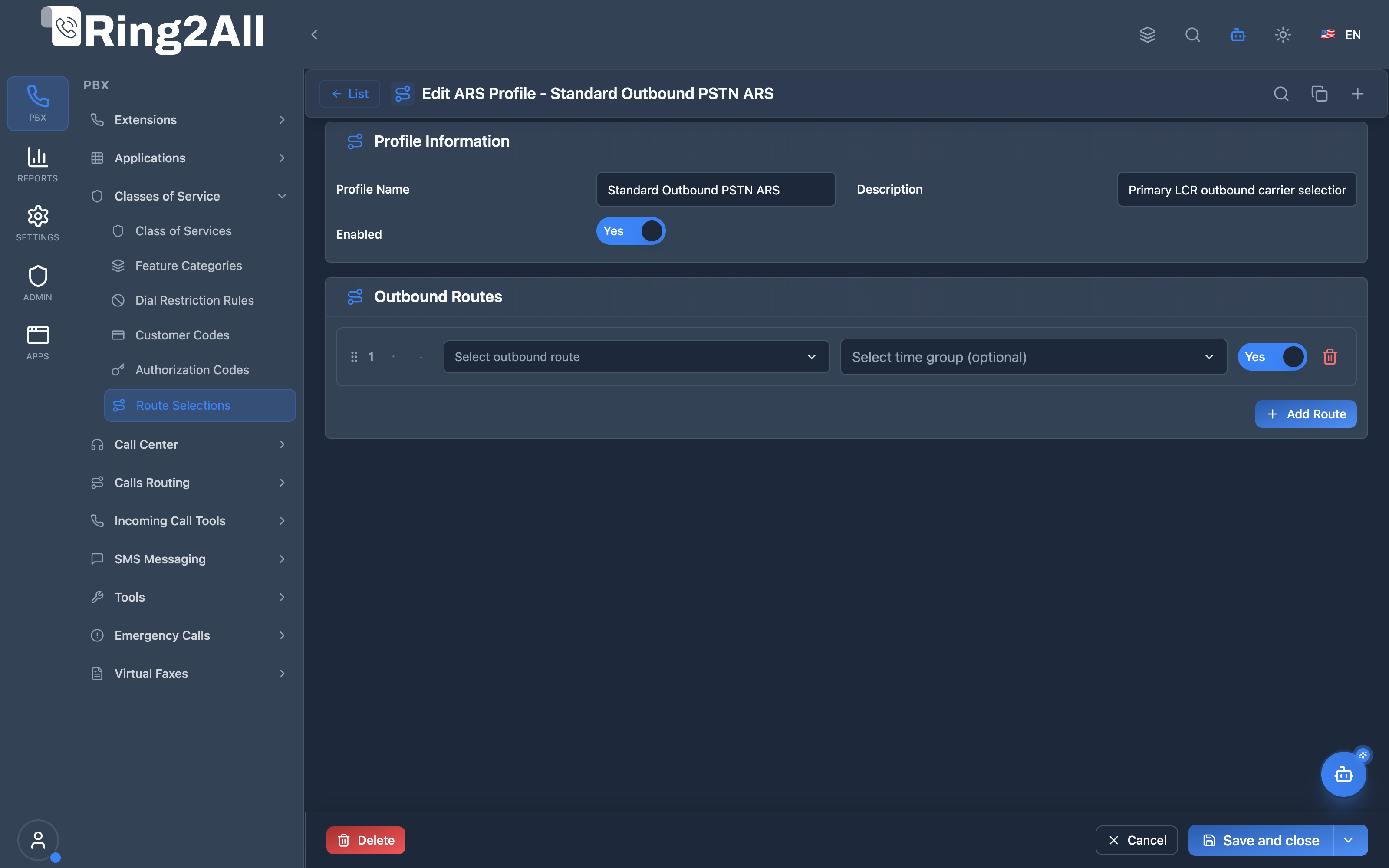Open the PBX section in left rail

point(37,103)
